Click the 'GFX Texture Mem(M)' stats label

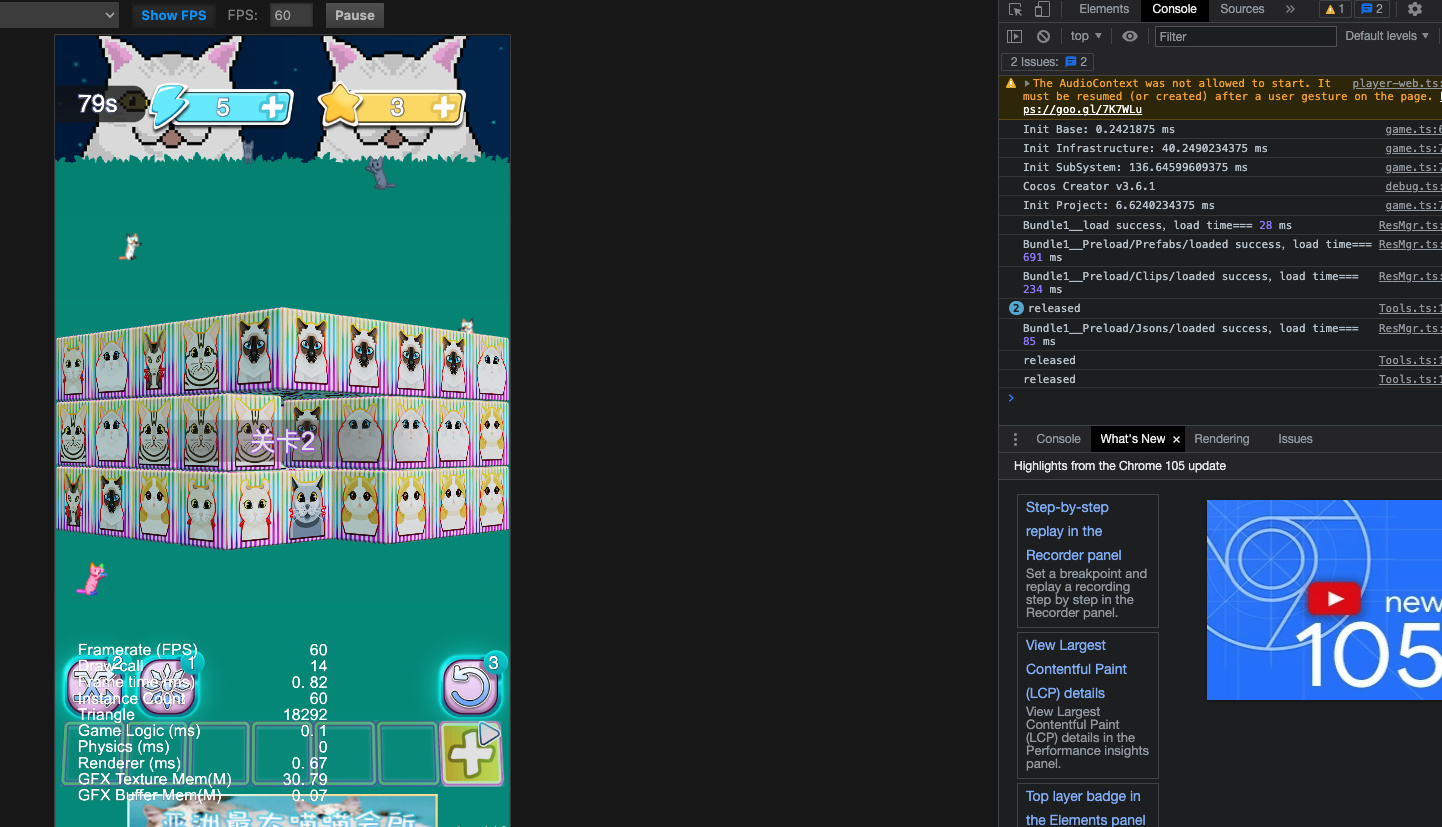point(155,779)
